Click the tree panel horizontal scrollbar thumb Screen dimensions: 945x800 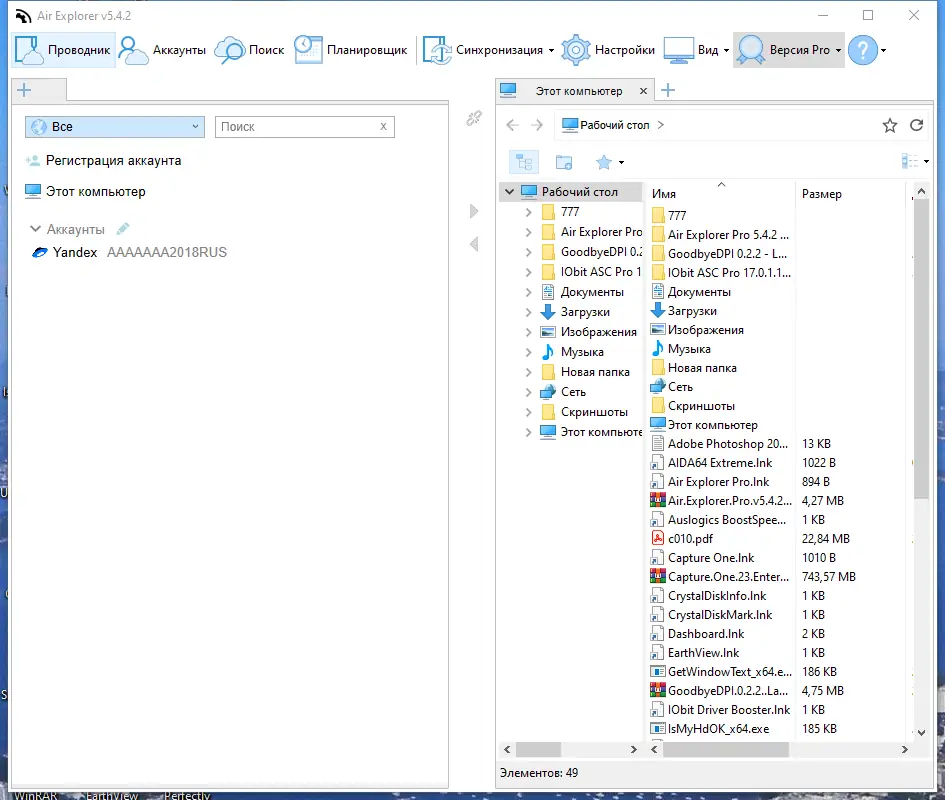tap(538, 749)
